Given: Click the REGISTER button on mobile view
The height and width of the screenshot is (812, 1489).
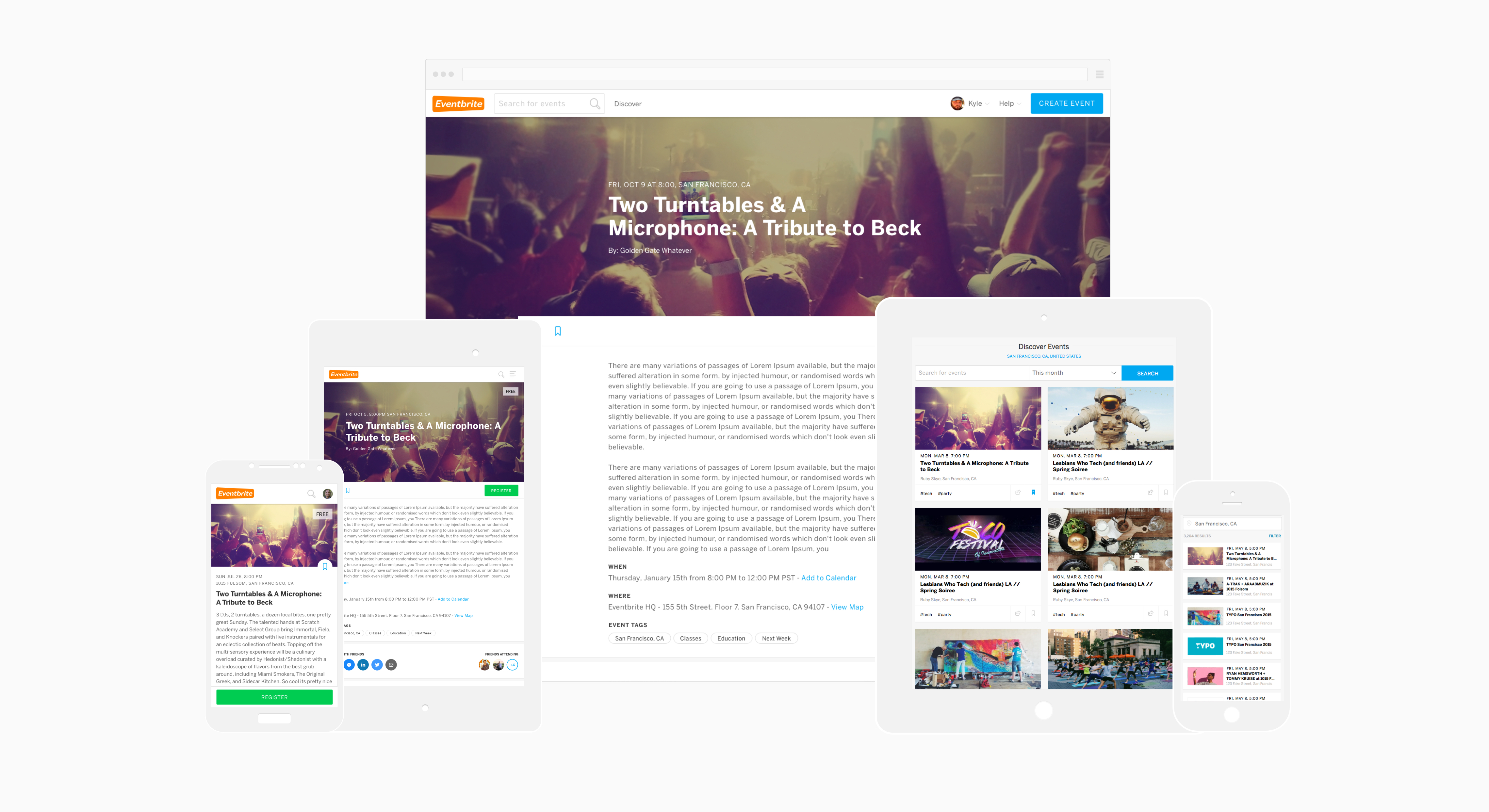Looking at the screenshot, I should [x=275, y=697].
